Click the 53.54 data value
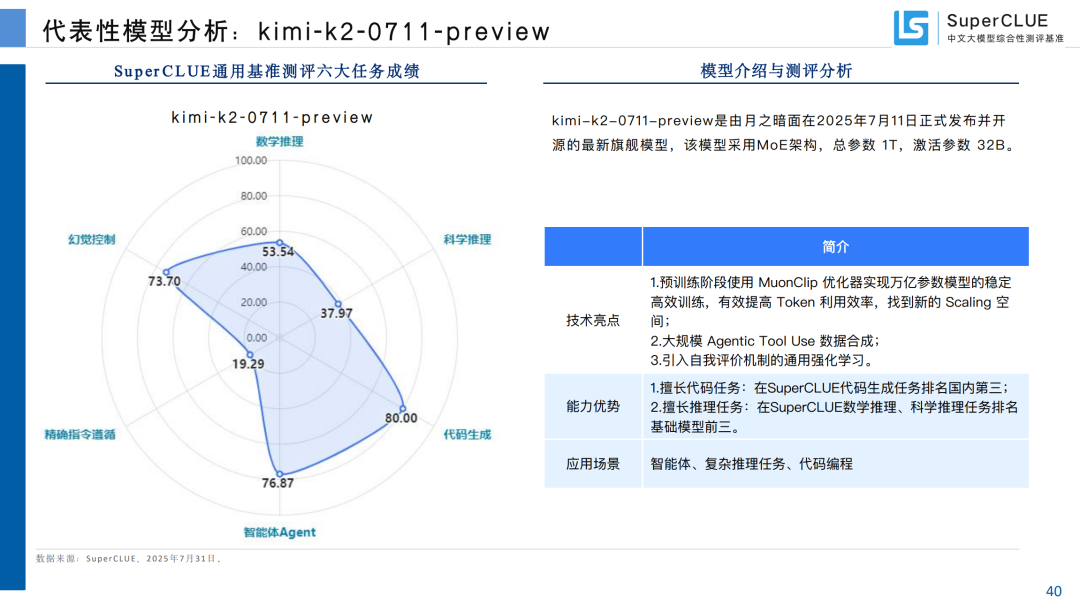1080x605 pixels. 278,252
